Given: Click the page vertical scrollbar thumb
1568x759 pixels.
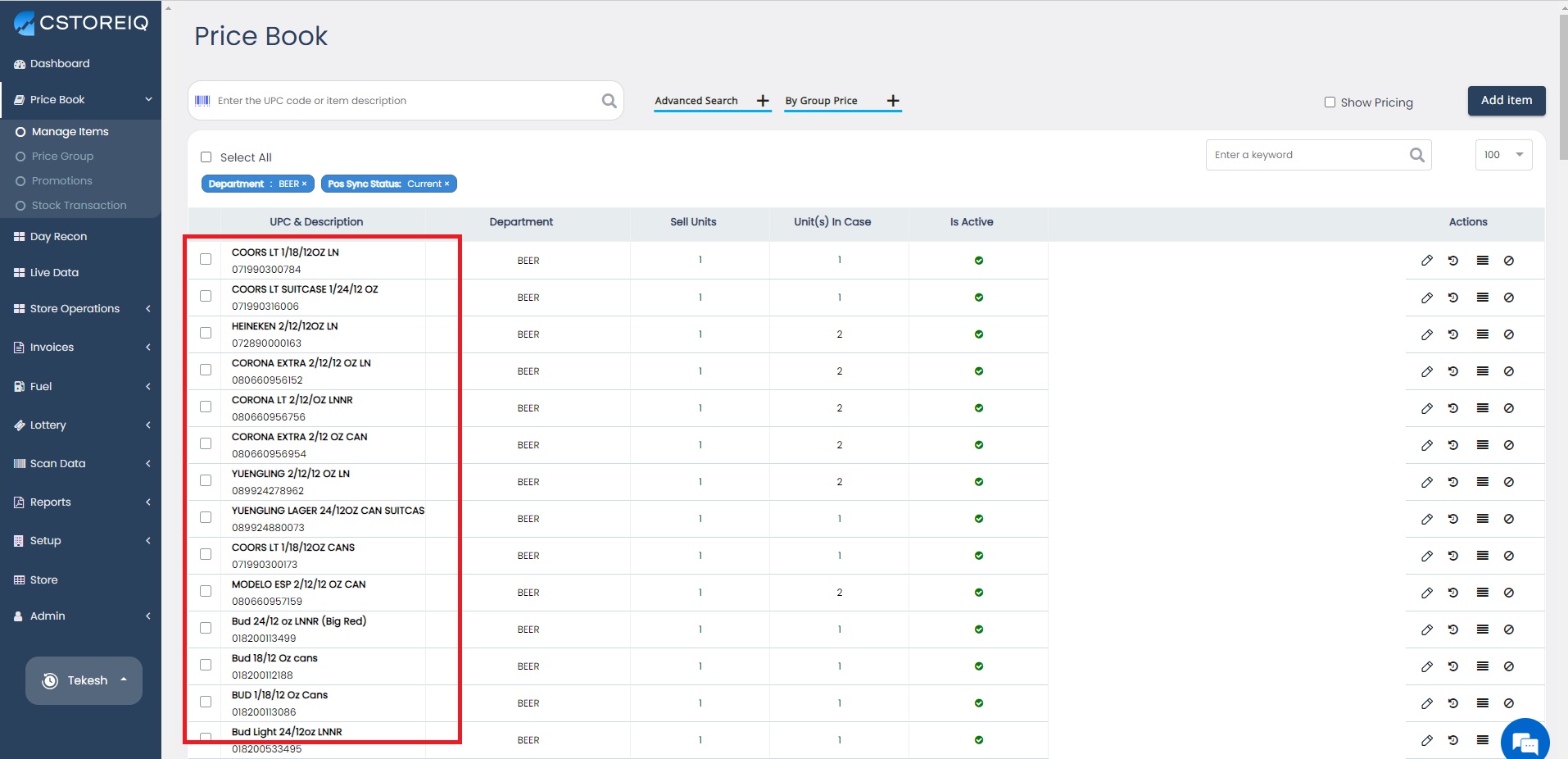Looking at the screenshot, I should (x=1563, y=86).
